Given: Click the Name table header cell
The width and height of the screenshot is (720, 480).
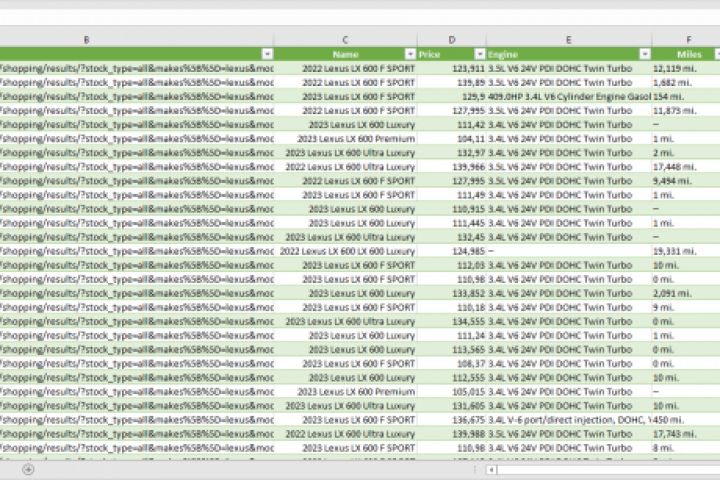Looking at the screenshot, I should coord(345,54).
